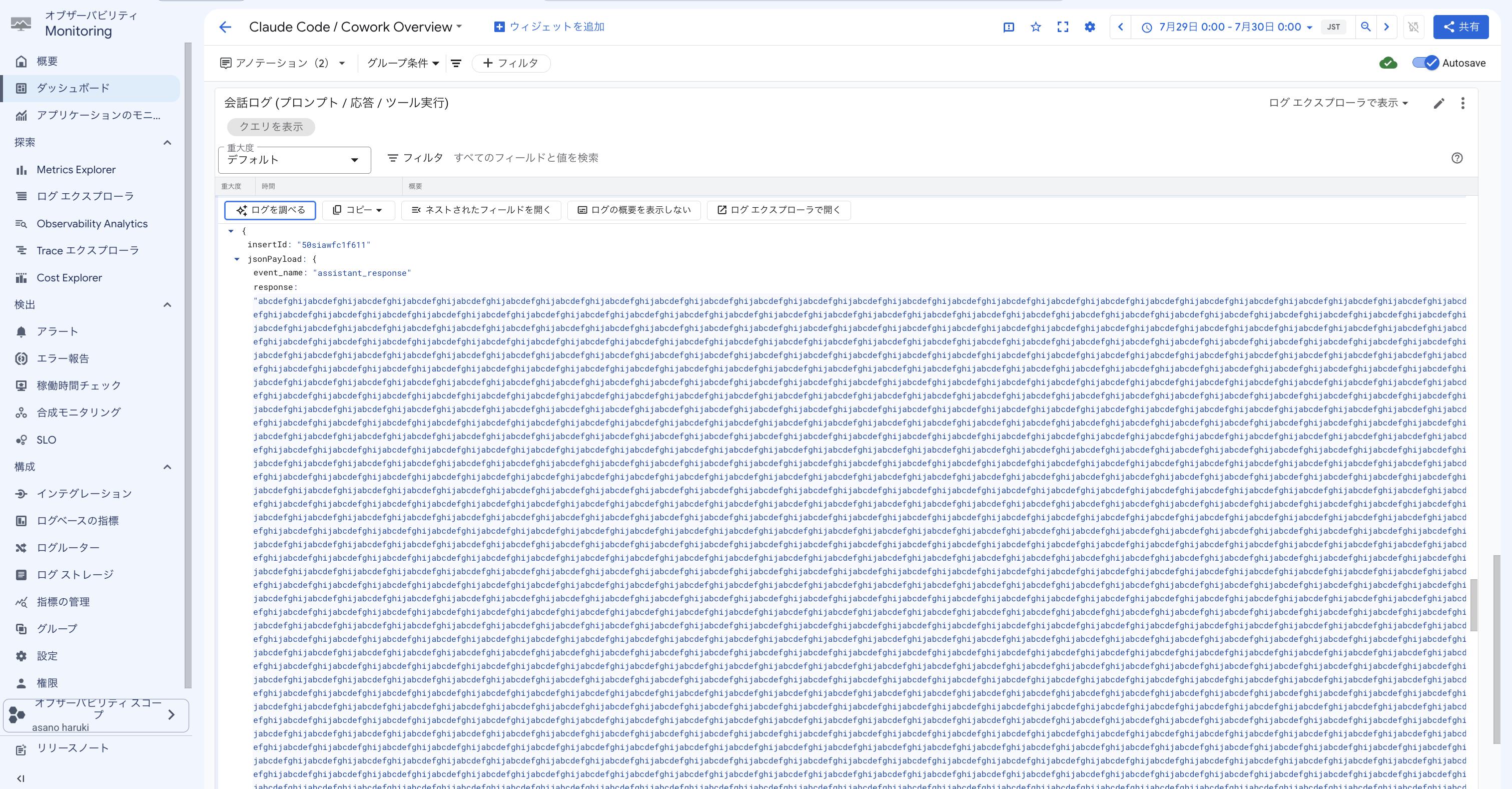Click the green cloud saved status icon
This screenshot has width=1512, height=789.
(x=1388, y=63)
